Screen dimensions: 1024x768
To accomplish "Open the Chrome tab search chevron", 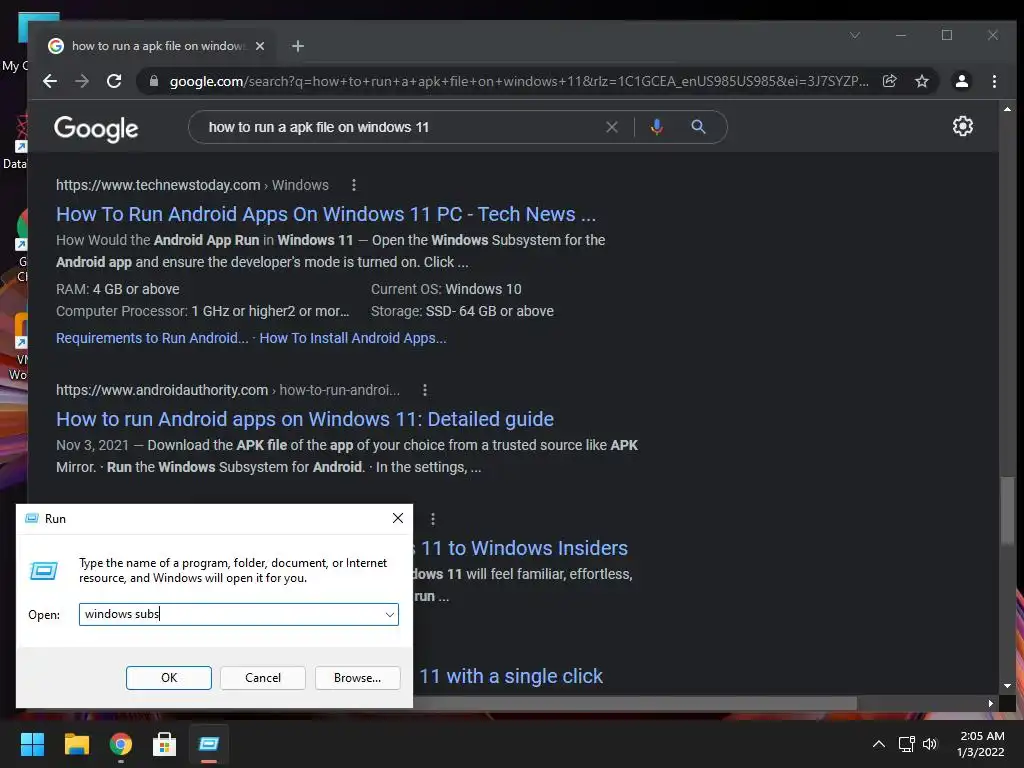I will (x=855, y=35).
